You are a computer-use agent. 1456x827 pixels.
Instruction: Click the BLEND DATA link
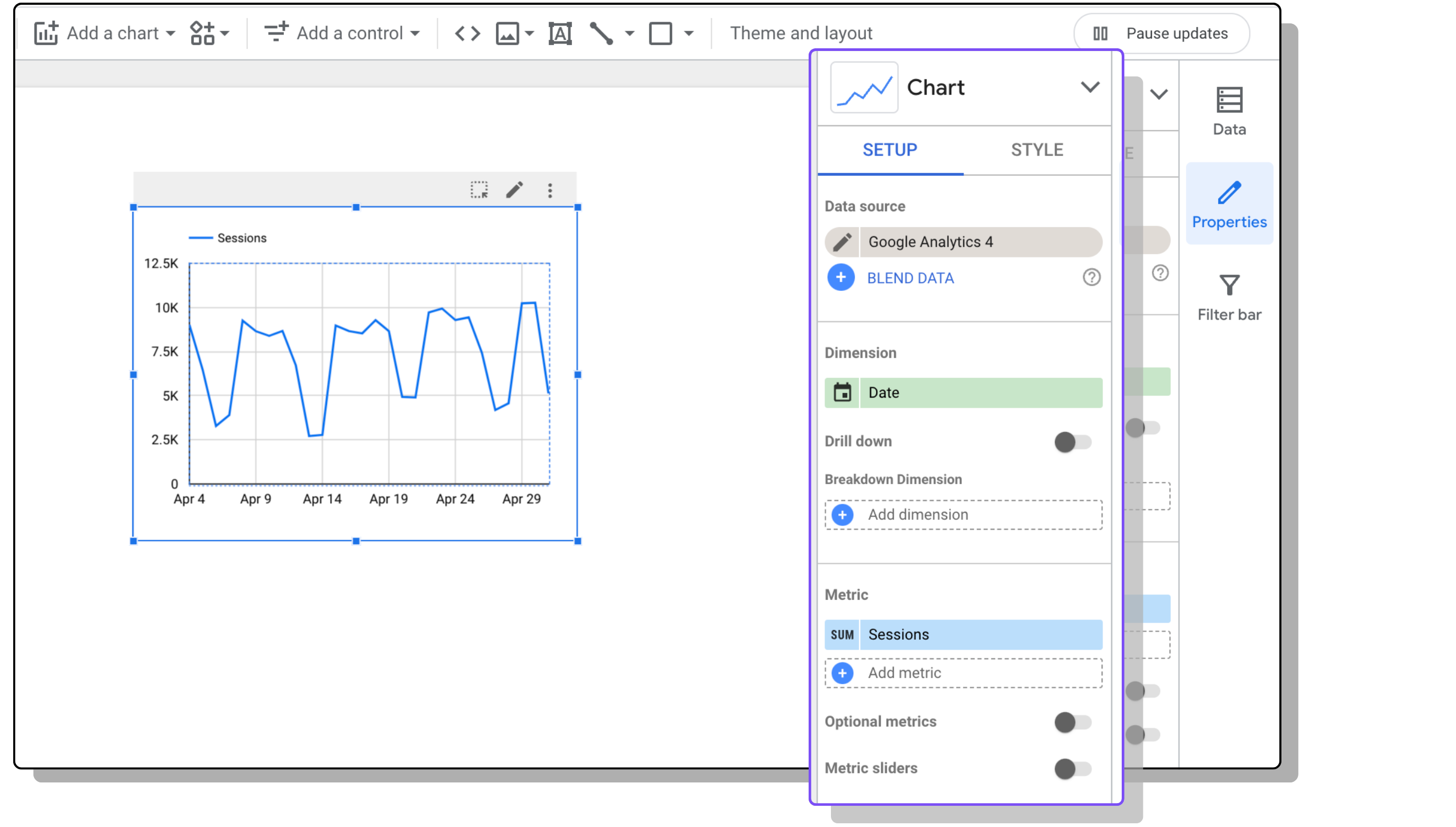pyautogui.click(x=910, y=278)
